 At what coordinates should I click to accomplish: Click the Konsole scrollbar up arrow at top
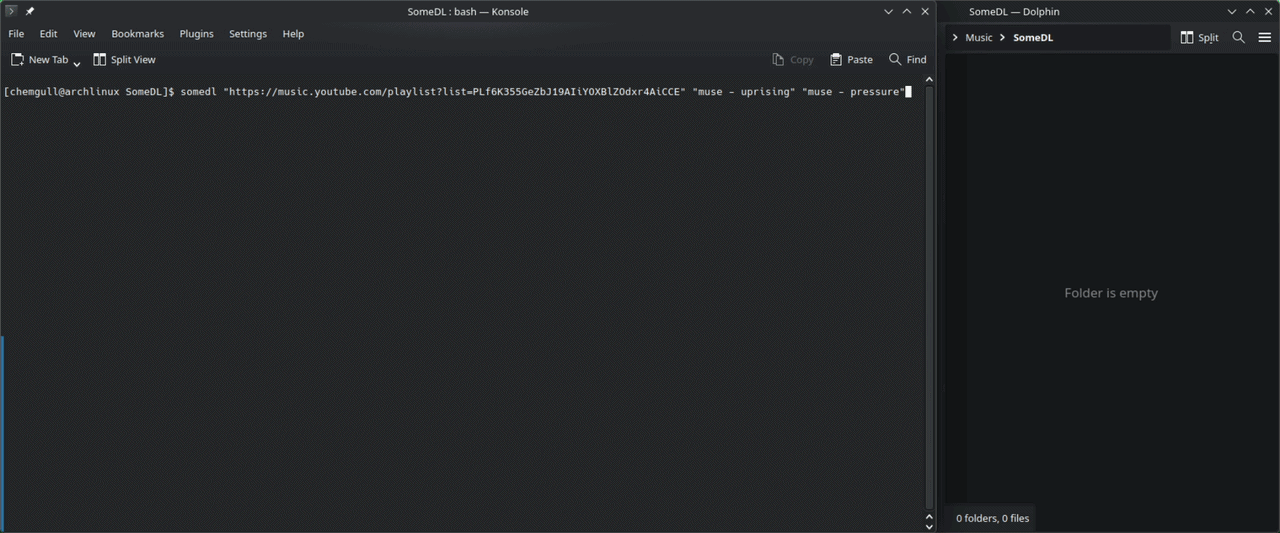[929, 79]
